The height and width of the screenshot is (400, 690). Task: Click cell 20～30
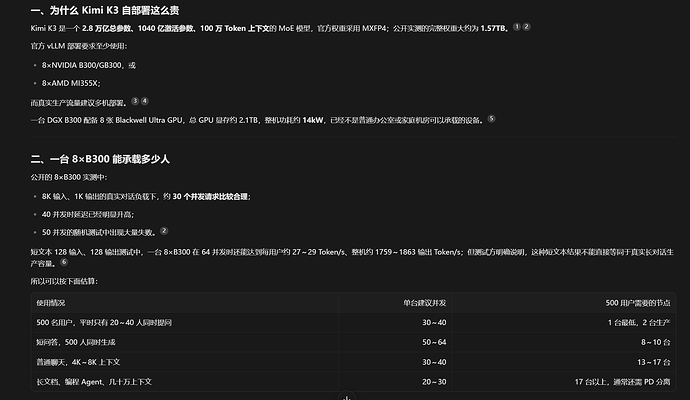pyautogui.click(x=434, y=382)
